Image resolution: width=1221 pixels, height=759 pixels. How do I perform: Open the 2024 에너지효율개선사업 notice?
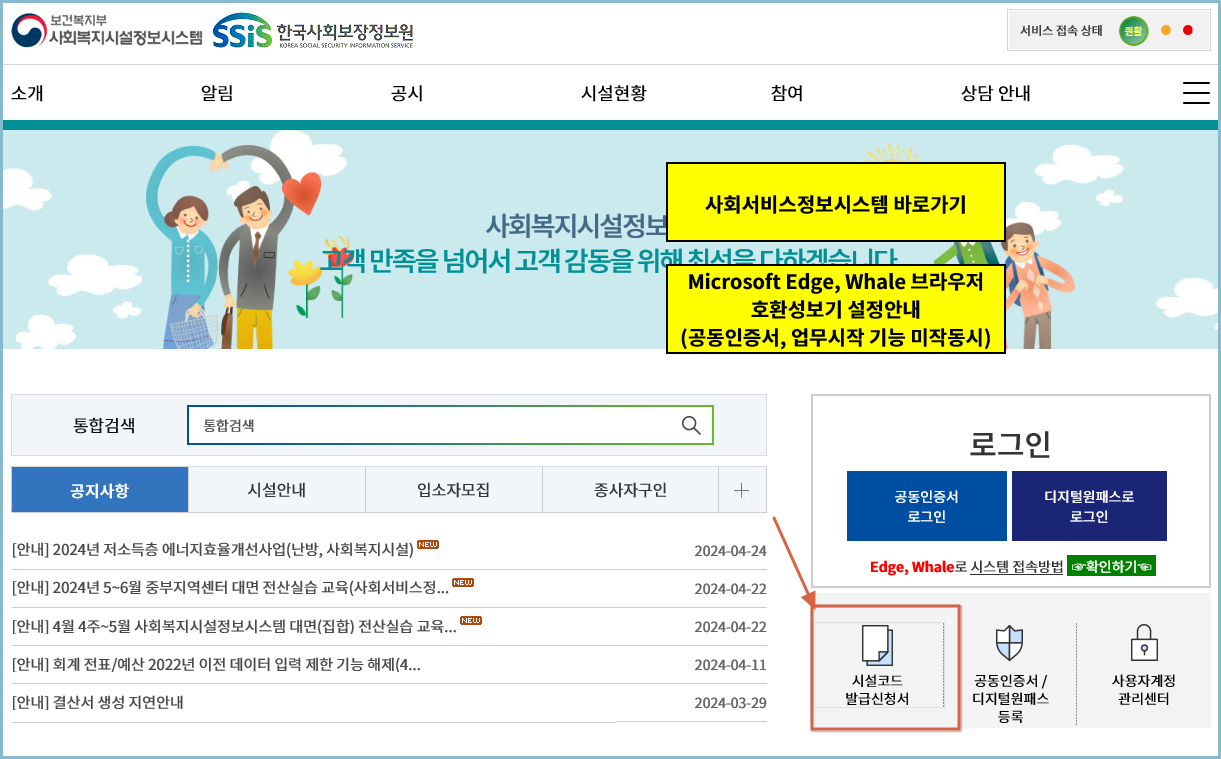click(x=230, y=551)
